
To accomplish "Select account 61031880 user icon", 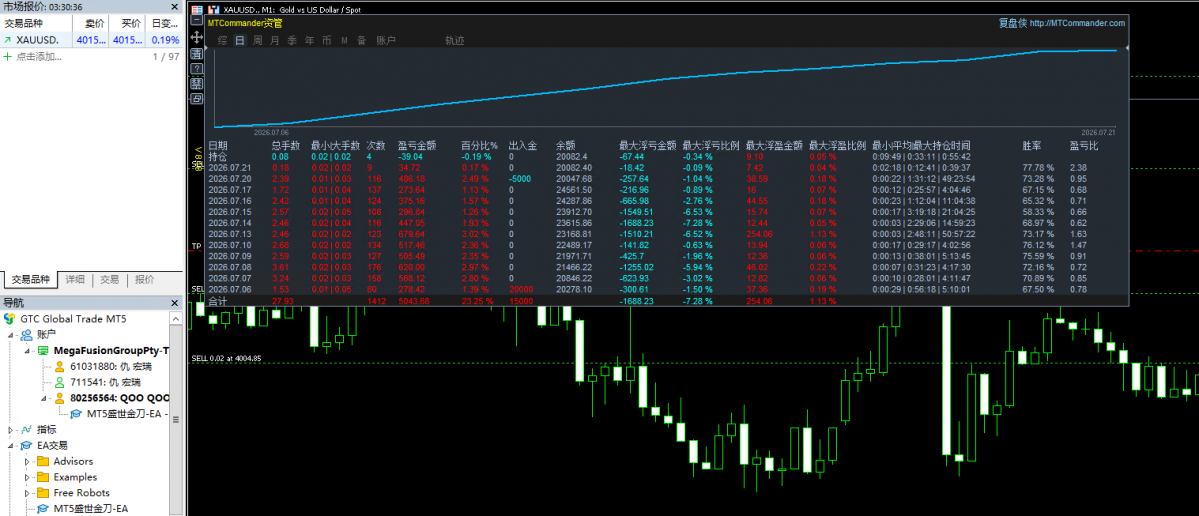I will (x=59, y=367).
